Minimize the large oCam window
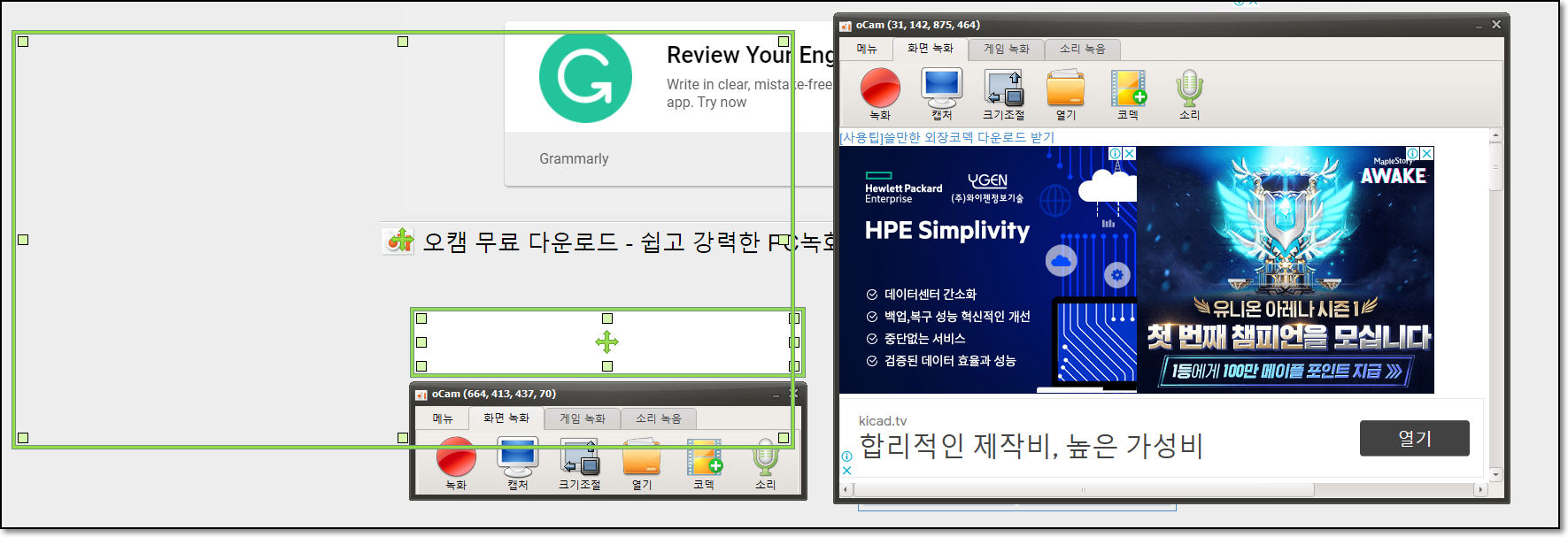Screen dimensions: 1568x537 pyautogui.click(x=1479, y=26)
